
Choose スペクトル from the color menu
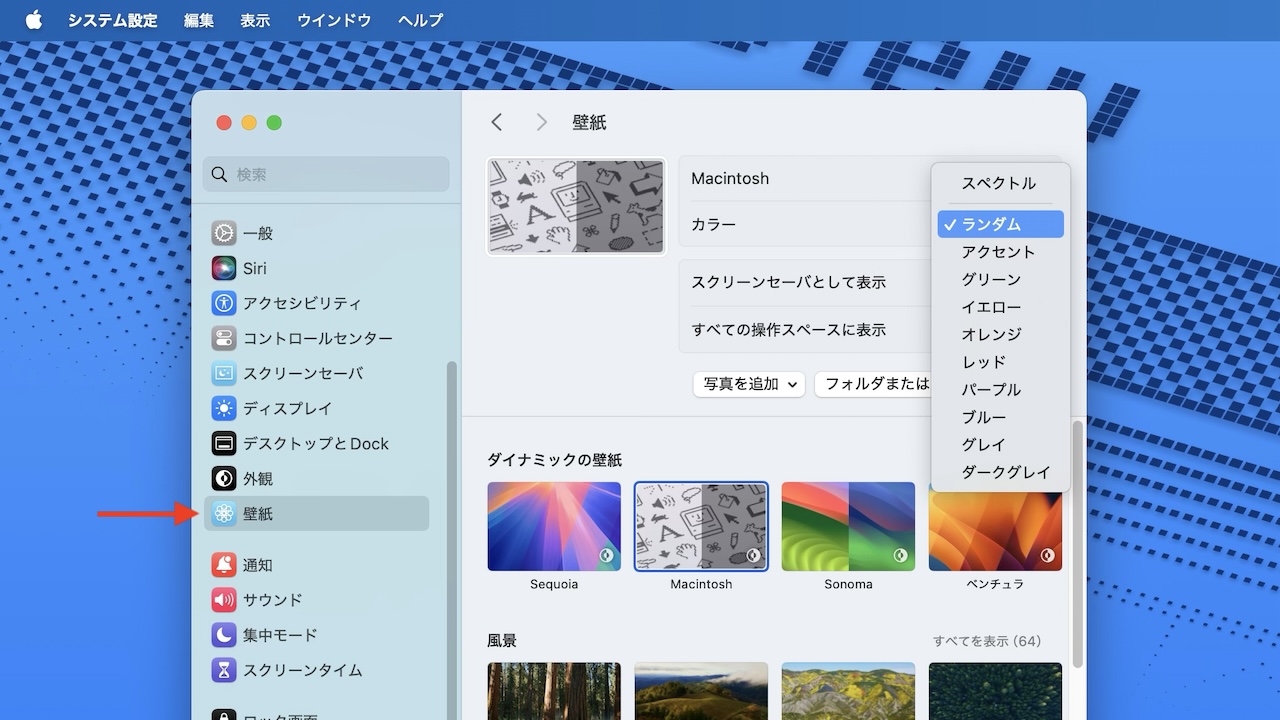point(1000,183)
